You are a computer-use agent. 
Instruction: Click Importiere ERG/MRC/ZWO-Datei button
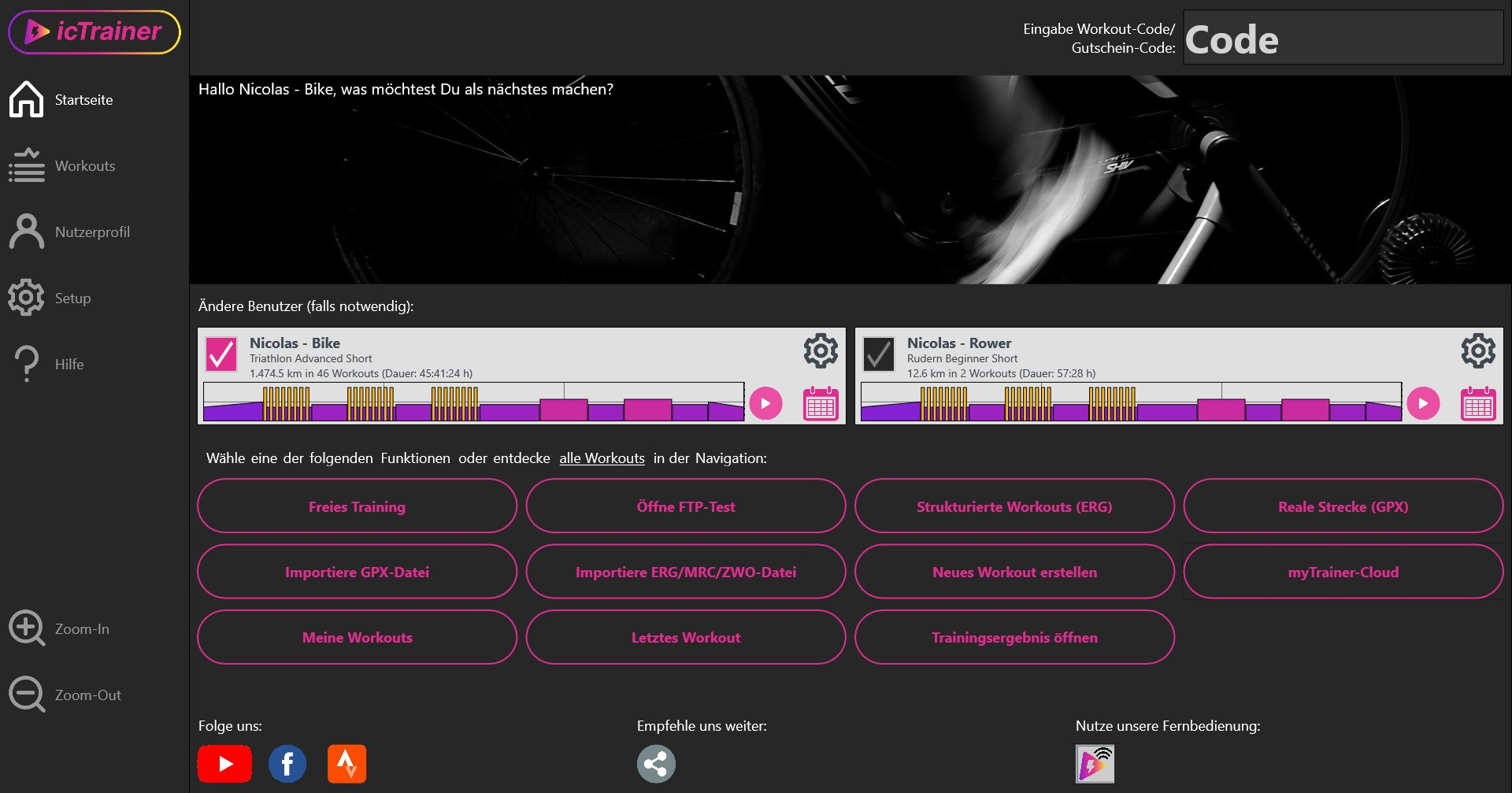pos(686,572)
